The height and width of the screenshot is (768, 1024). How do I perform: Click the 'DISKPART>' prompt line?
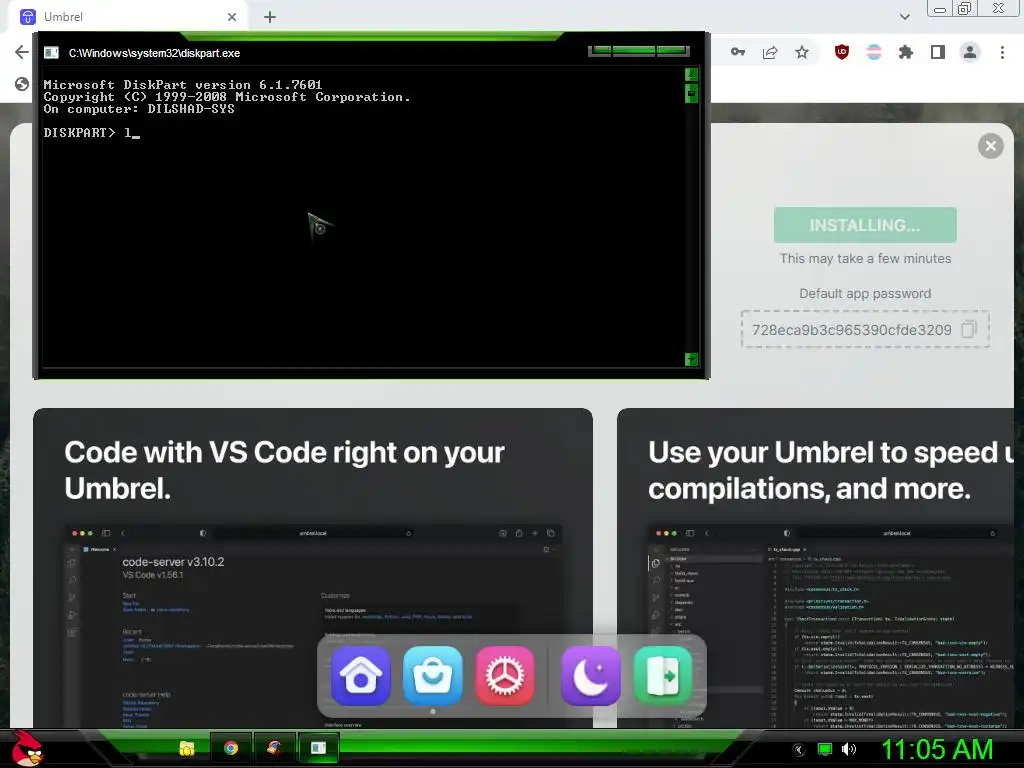[91, 133]
